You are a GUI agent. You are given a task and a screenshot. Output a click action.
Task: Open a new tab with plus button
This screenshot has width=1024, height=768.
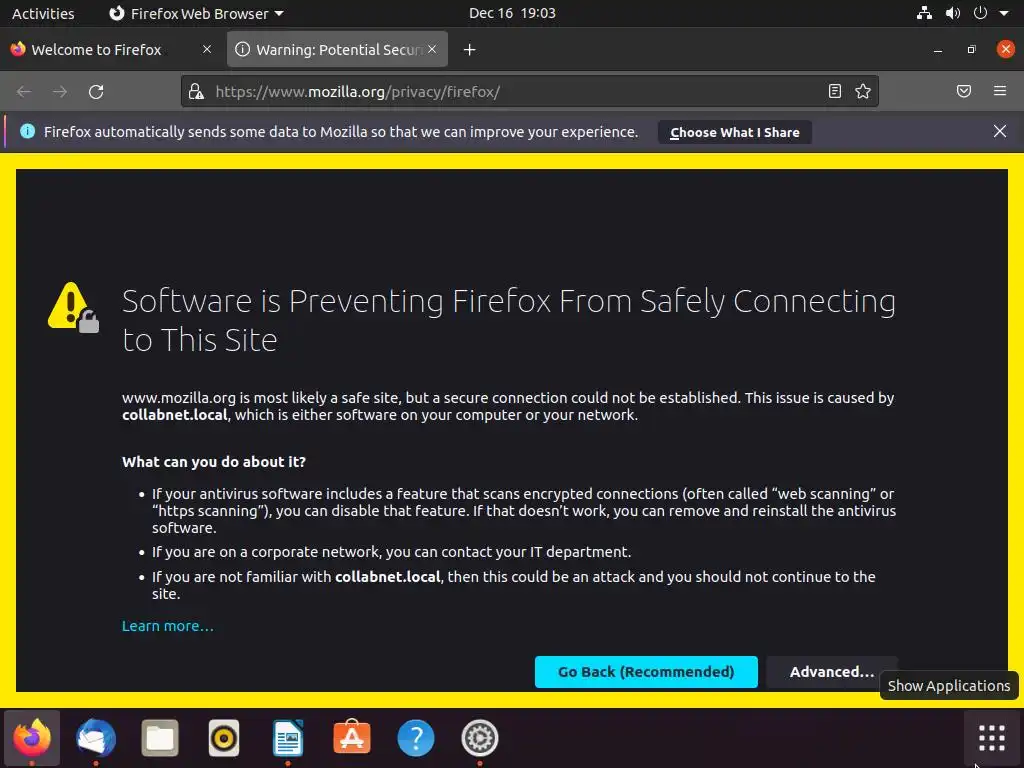tap(469, 50)
